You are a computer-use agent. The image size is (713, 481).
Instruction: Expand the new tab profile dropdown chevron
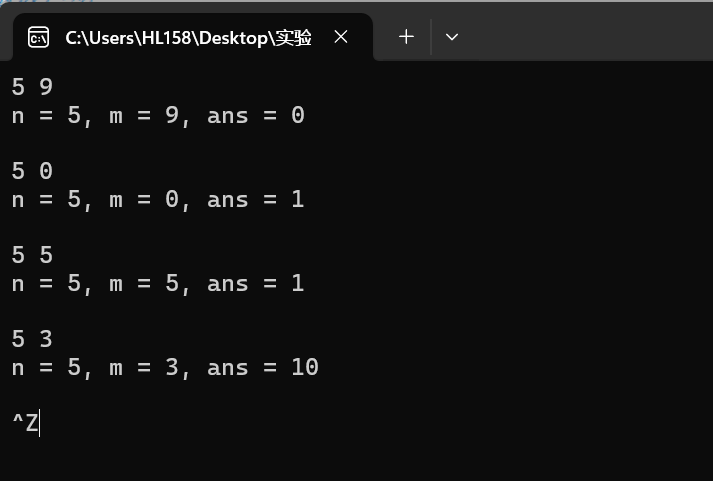(x=452, y=37)
